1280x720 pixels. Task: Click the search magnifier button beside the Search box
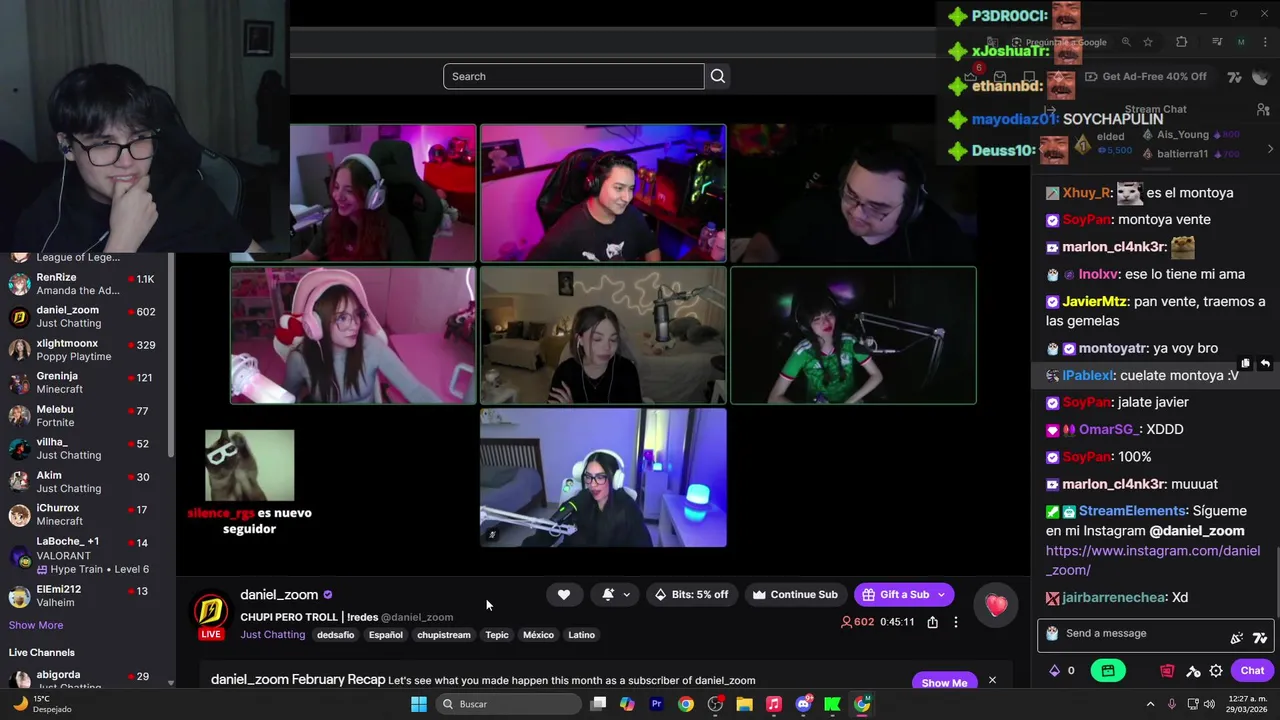[718, 76]
